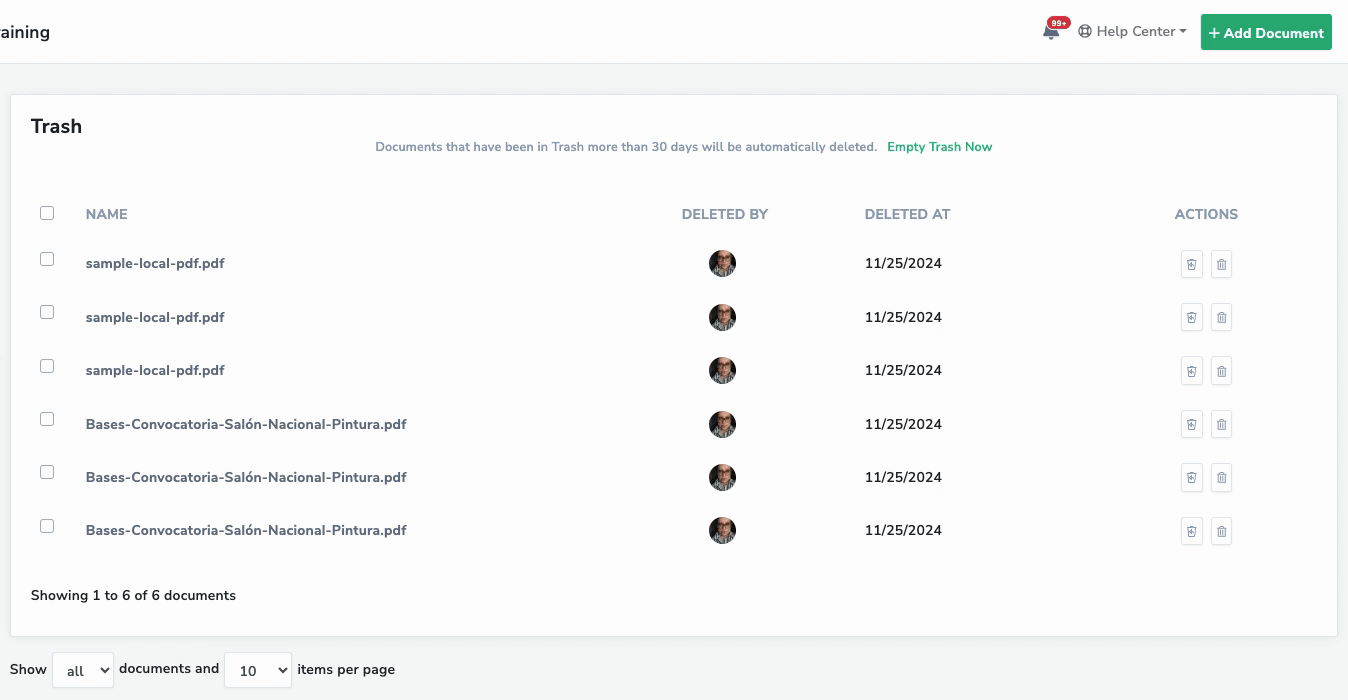Restore the second Bases-Convocatoria PDF
Image resolution: width=1348 pixels, height=700 pixels.
point(1191,478)
